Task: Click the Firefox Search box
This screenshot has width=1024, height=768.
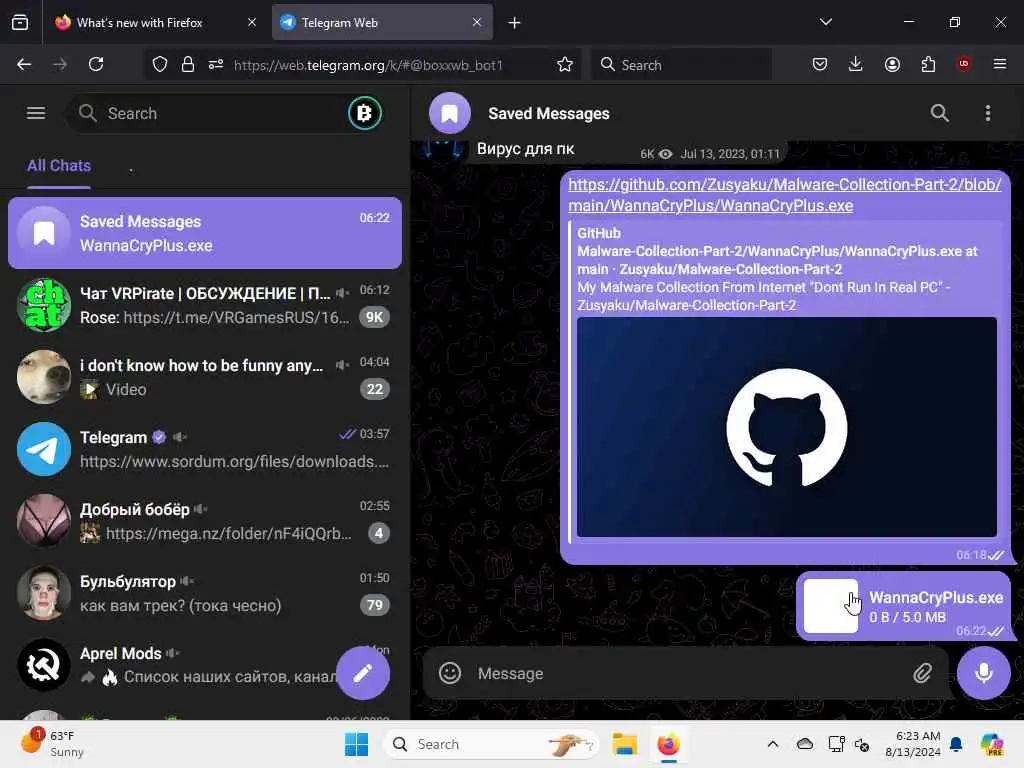Action: click(681, 65)
